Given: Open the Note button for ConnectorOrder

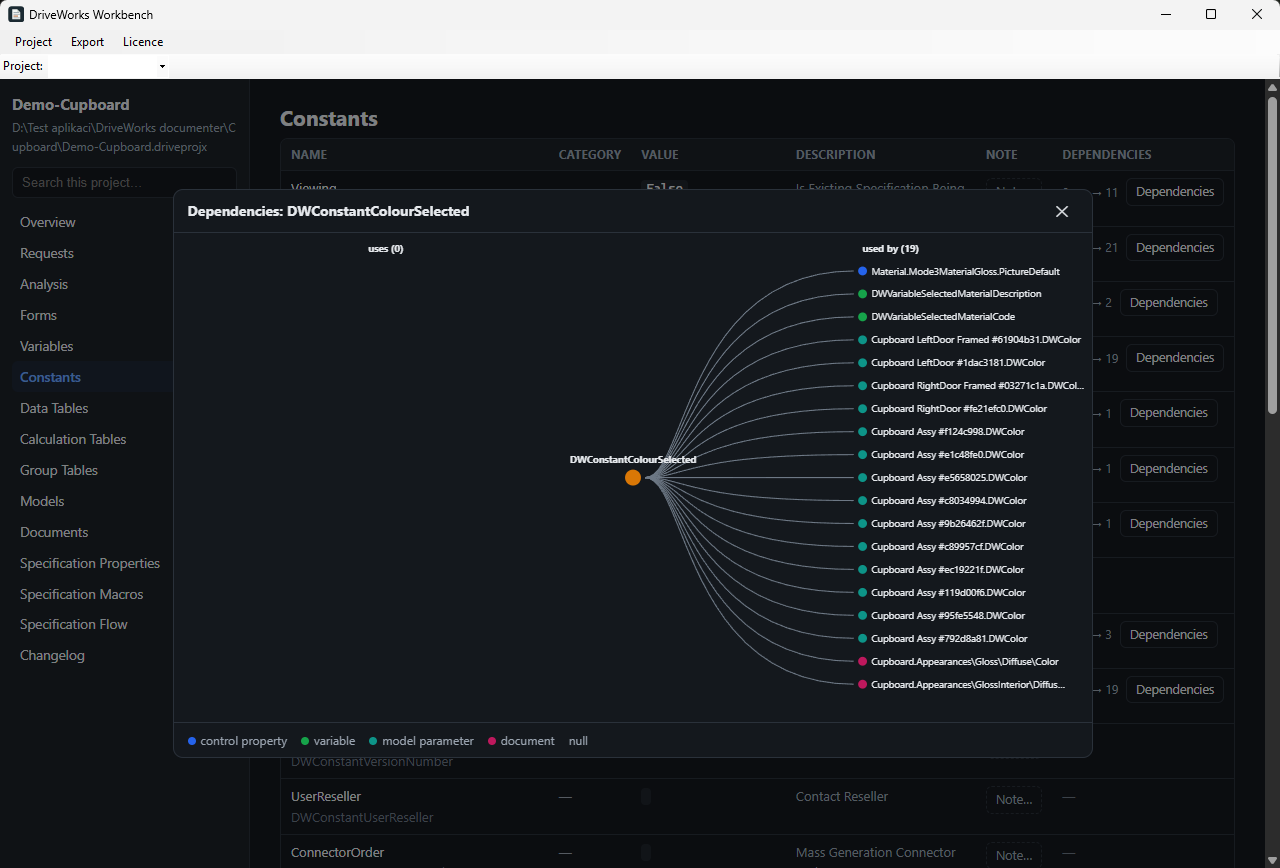Looking at the screenshot, I should click(1014, 856).
